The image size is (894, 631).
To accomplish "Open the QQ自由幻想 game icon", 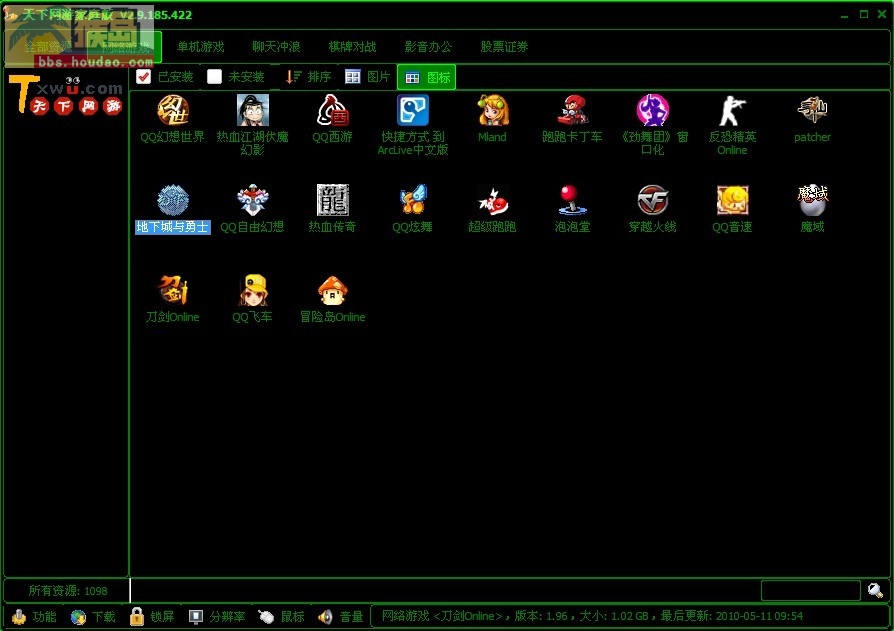I will [253, 201].
